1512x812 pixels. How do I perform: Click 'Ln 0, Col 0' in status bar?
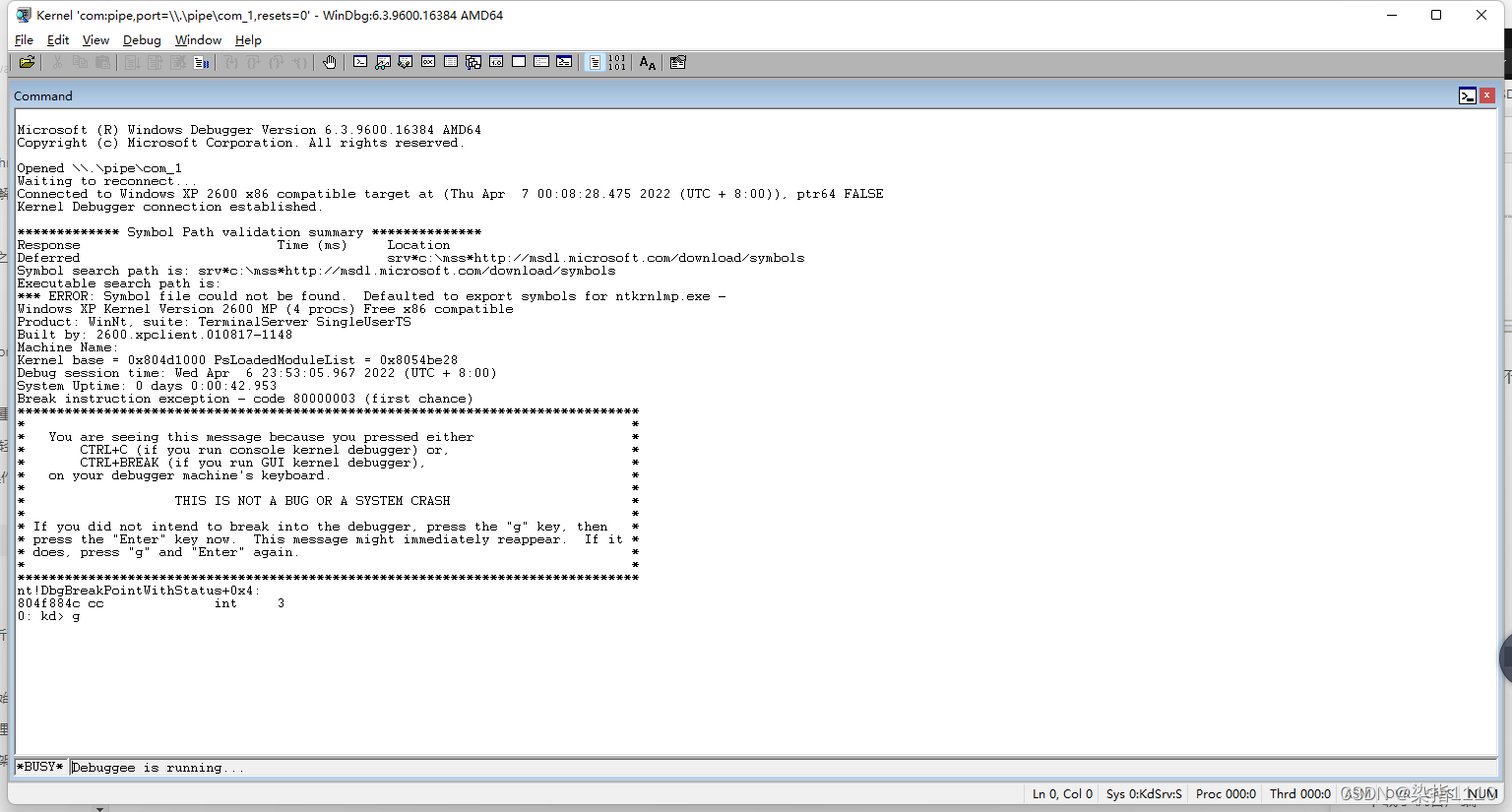click(x=1062, y=793)
